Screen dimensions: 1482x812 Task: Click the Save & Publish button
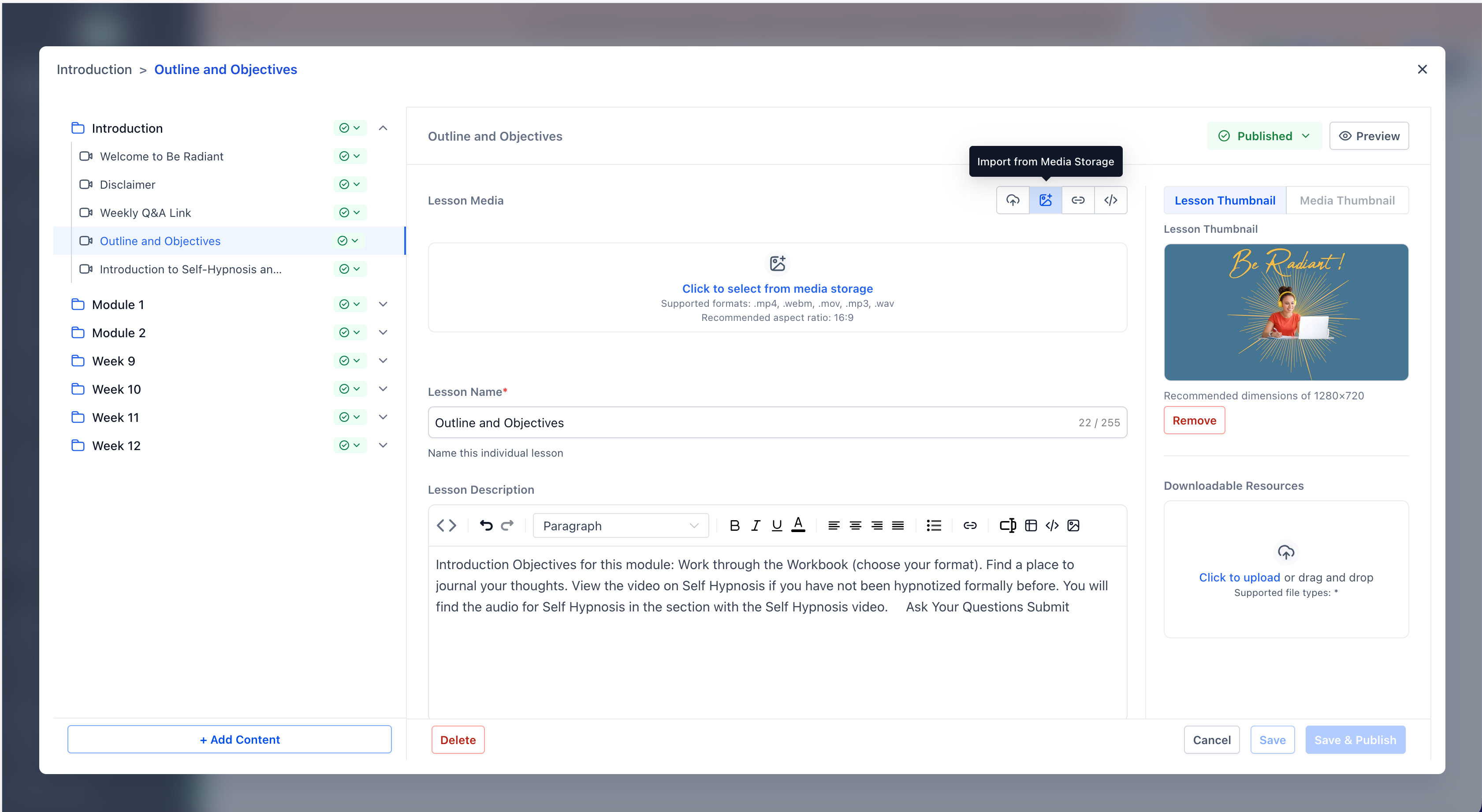tap(1355, 740)
